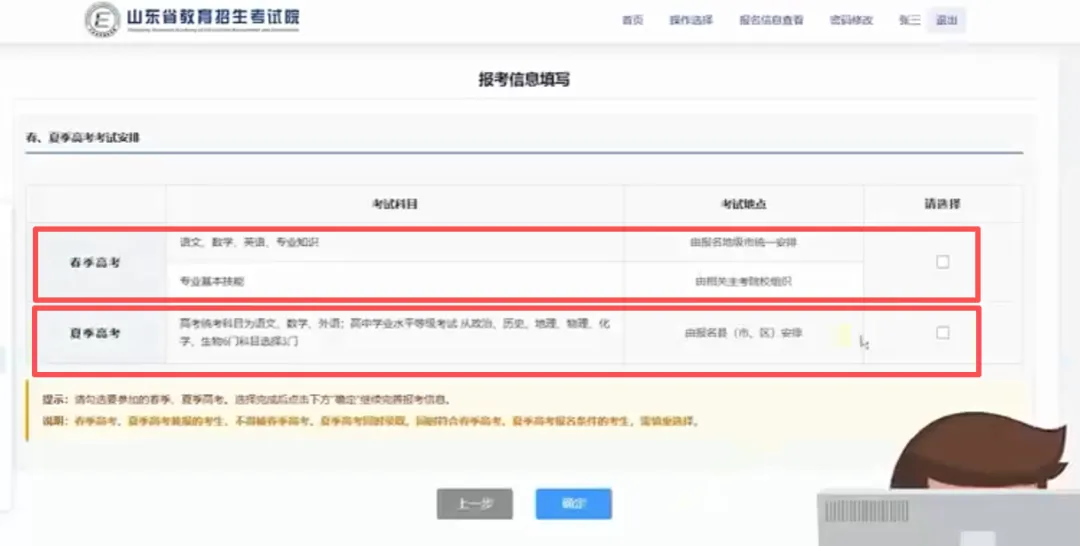The width and height of the screenshot is (1080, 546).
Task: Open 报名信息查看 in the top navigation
Action: click(x=771, y=20)
